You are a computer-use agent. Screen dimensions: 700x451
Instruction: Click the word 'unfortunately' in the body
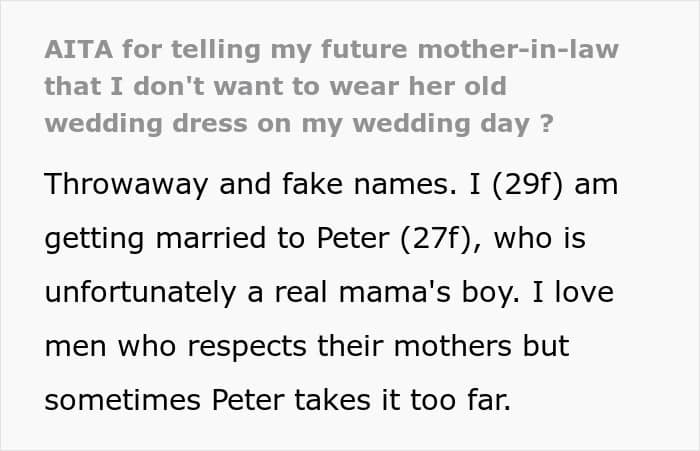140,292
